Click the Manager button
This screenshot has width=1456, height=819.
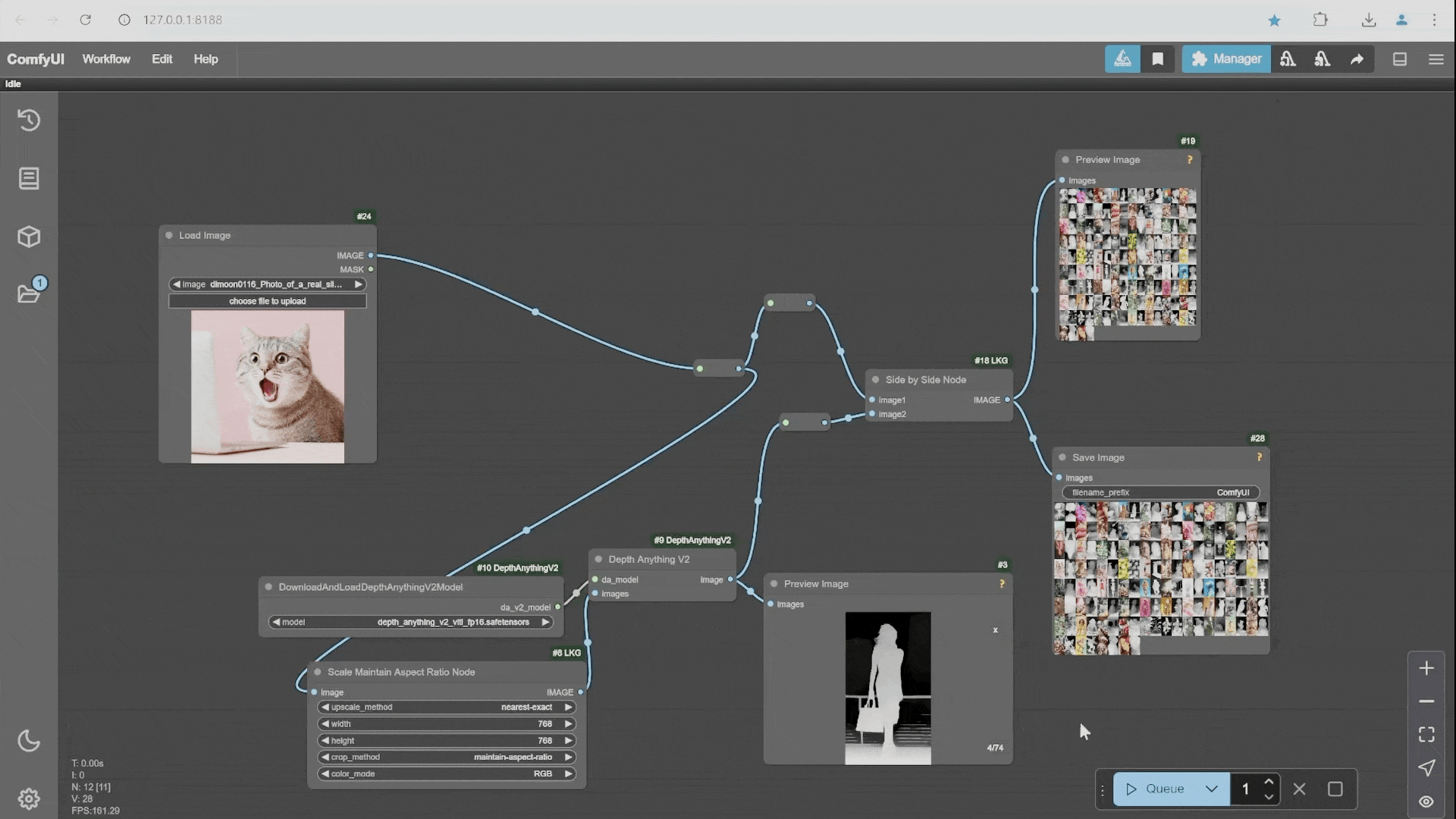(1226, 59)
